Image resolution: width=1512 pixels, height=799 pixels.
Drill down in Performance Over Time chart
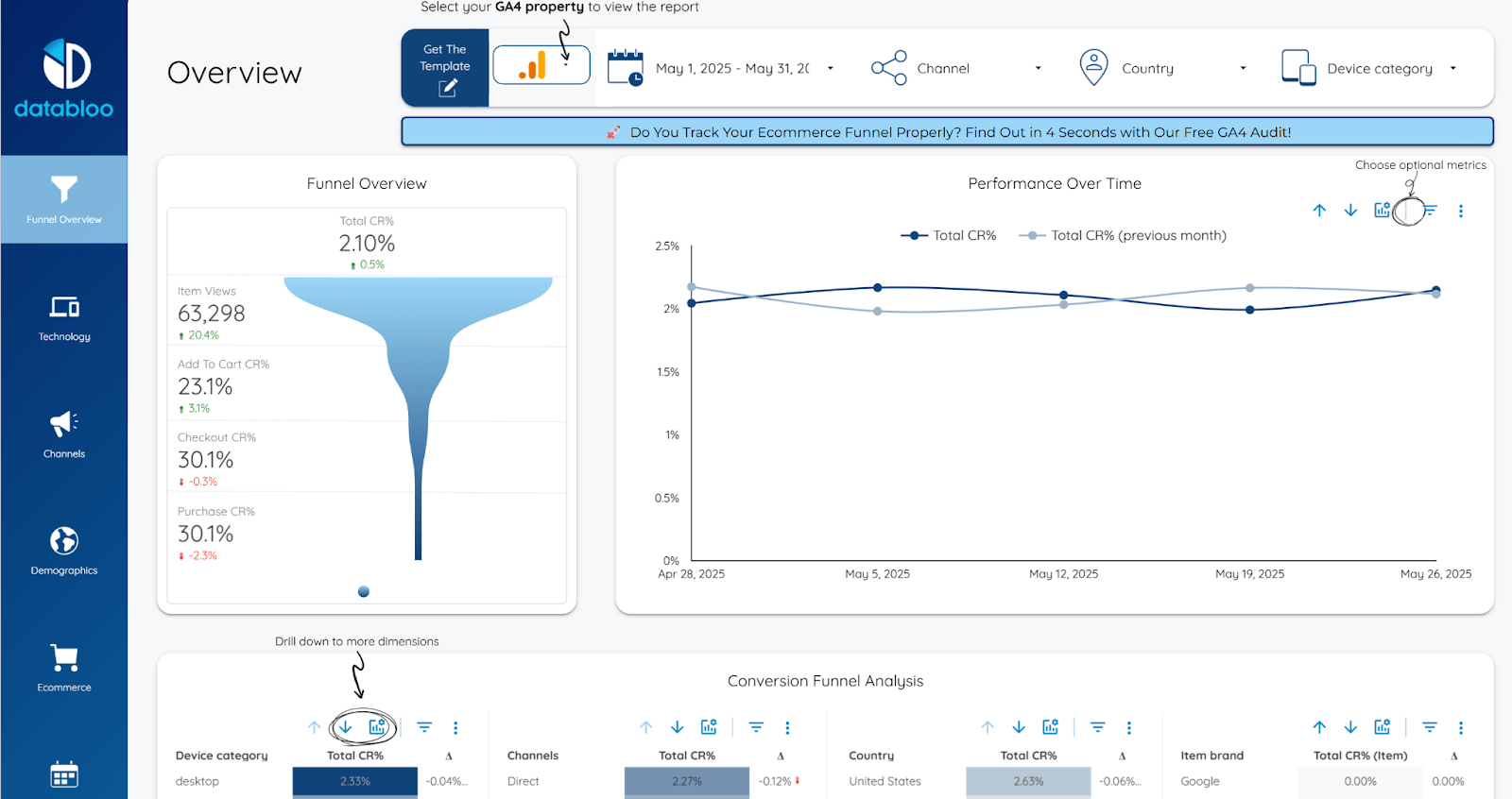(x=1350, y=211)
